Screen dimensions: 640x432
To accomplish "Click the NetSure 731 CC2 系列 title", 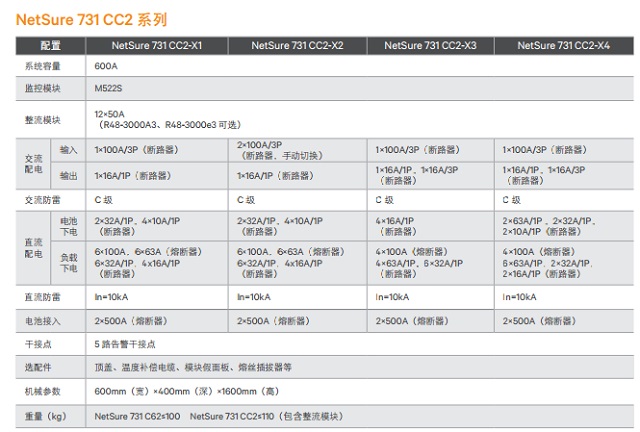I will (91, 20).
